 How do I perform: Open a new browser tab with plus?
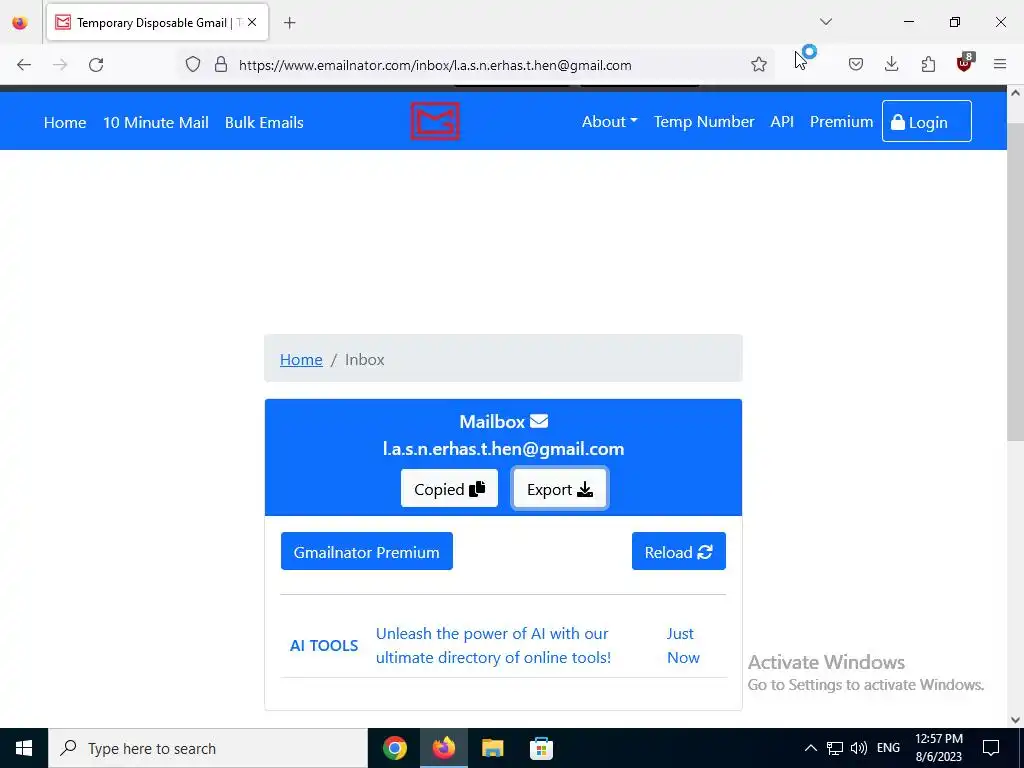point(289,23)
